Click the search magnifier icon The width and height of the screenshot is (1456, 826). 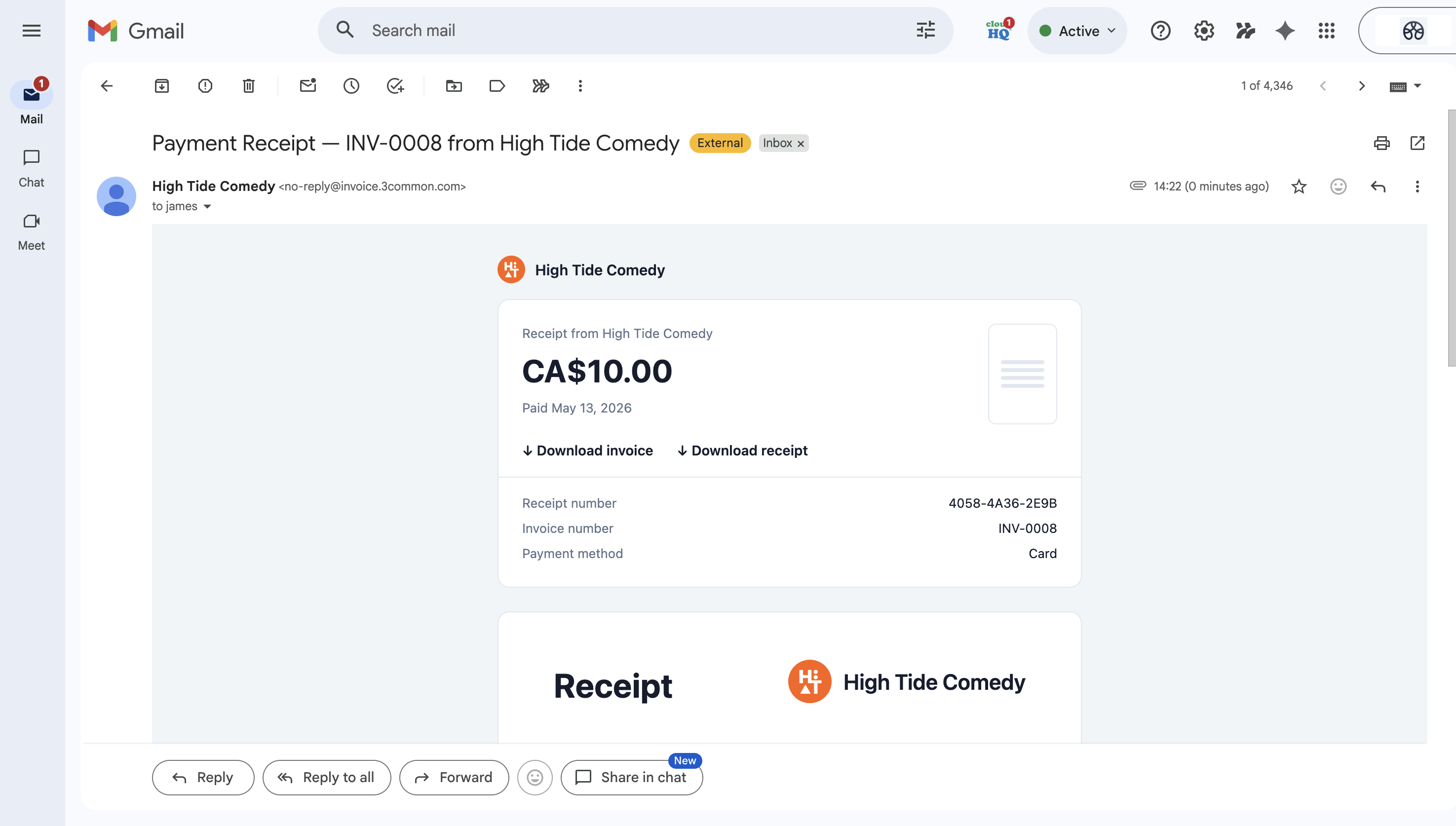pyautogui.click(x=345, y=30)
